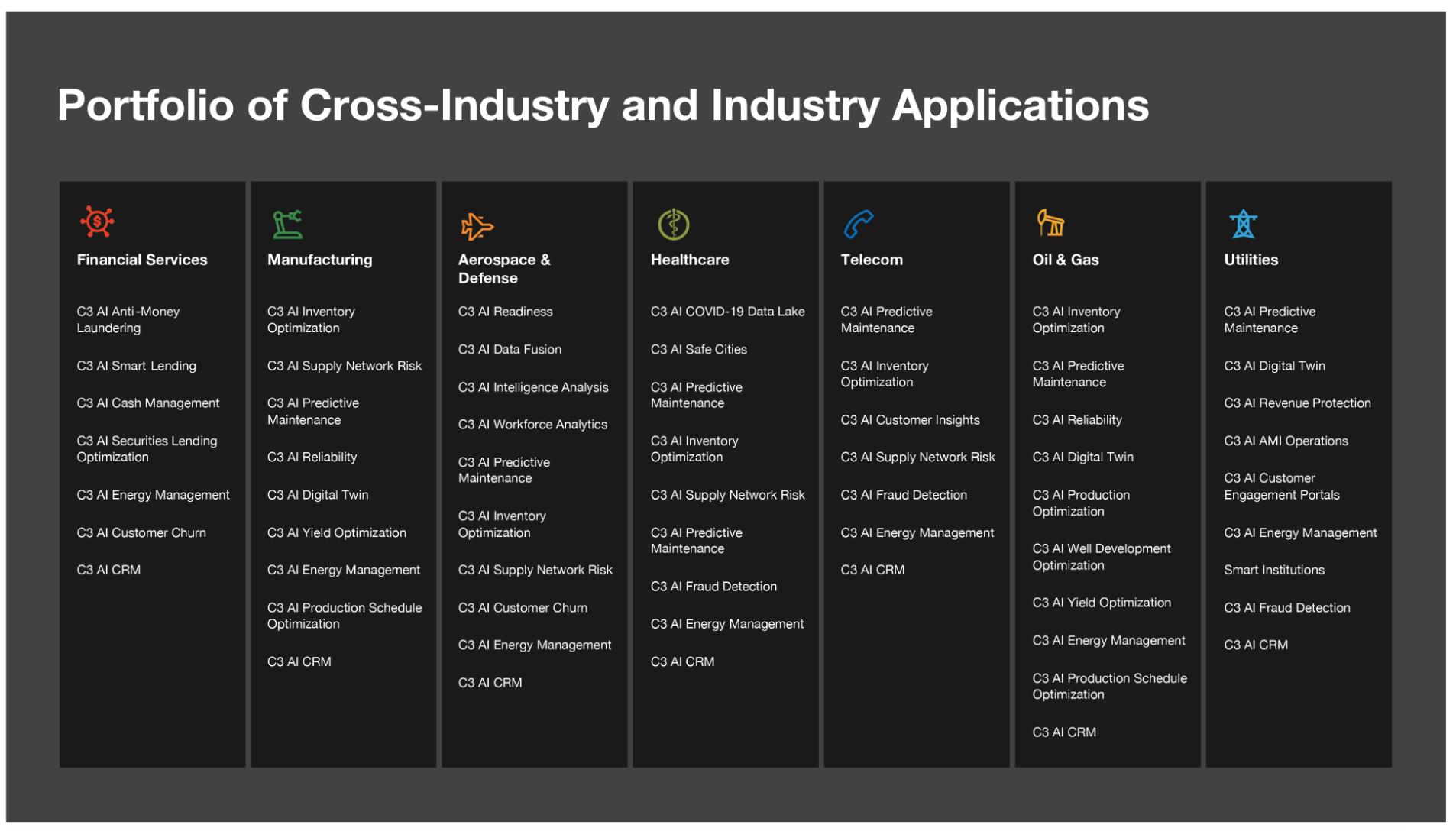Click 'C3 AI Fraud Detection' under Telecom
This screenshot has height=831, width=1456.
pyautogui.click(x=904, y=495)
